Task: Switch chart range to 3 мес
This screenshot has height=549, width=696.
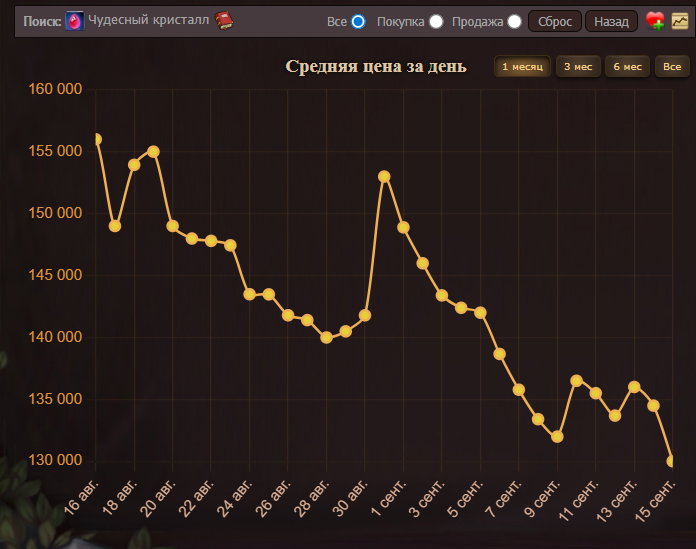Action: pyautogui.click(x=577, y=67)
